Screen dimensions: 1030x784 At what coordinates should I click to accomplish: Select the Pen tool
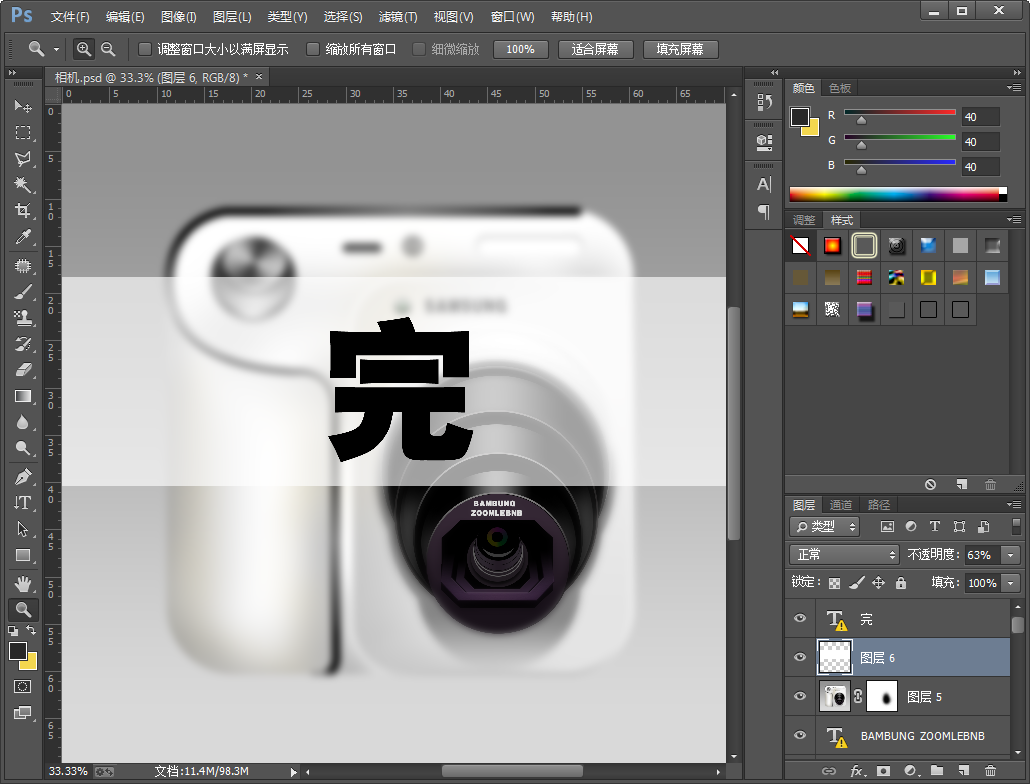pyautogui.click(x=23, y=477)
